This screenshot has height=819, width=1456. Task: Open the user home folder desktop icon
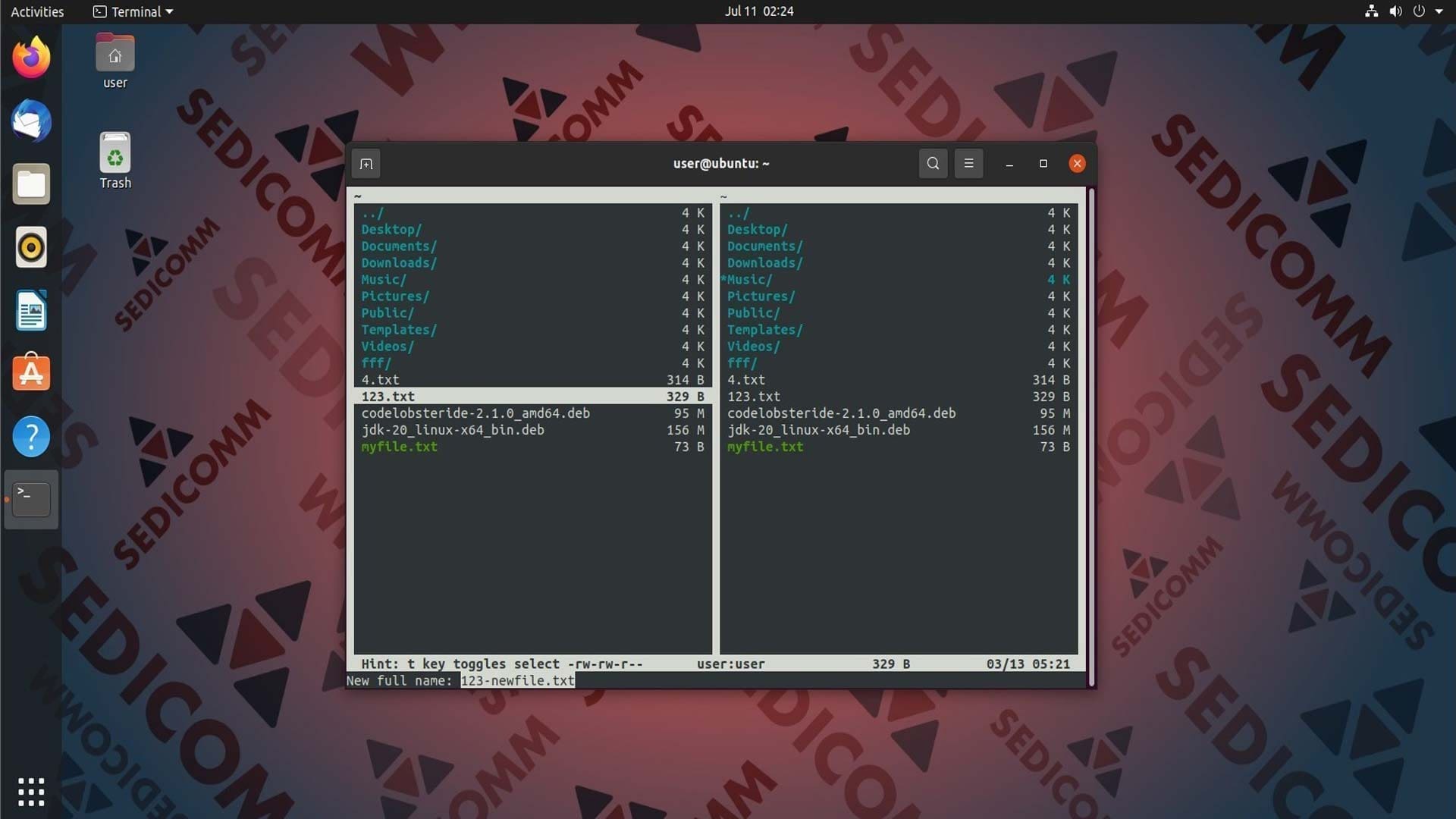[x=115, y=62]
